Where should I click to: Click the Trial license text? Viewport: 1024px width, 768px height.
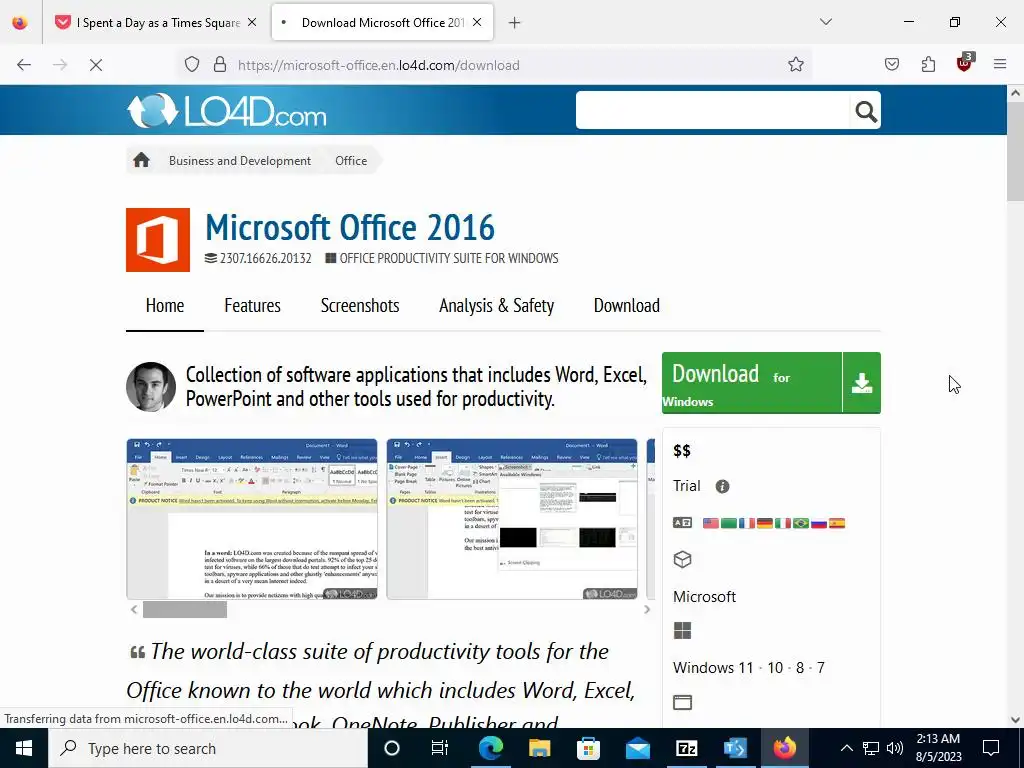(x=686, y=486)
